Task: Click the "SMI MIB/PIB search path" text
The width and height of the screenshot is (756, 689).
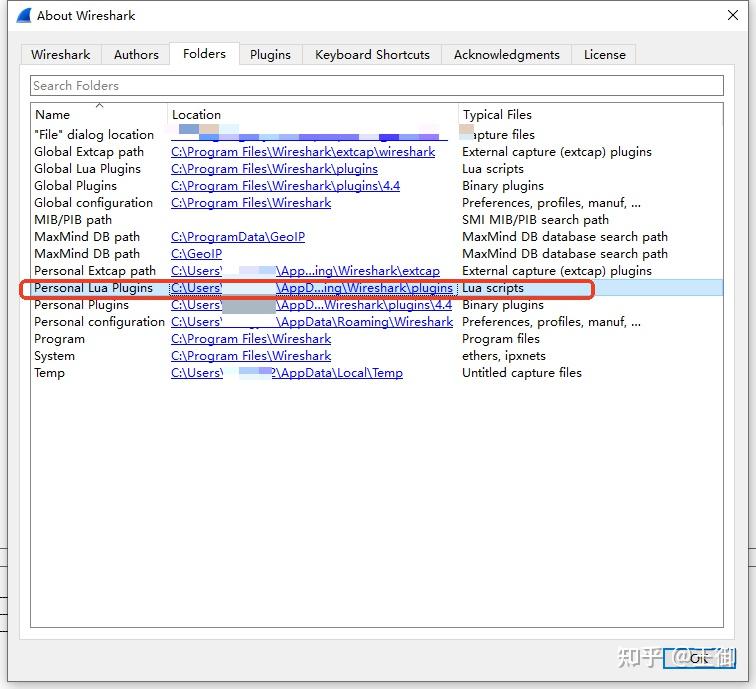Action: click(x=535, y=220)
